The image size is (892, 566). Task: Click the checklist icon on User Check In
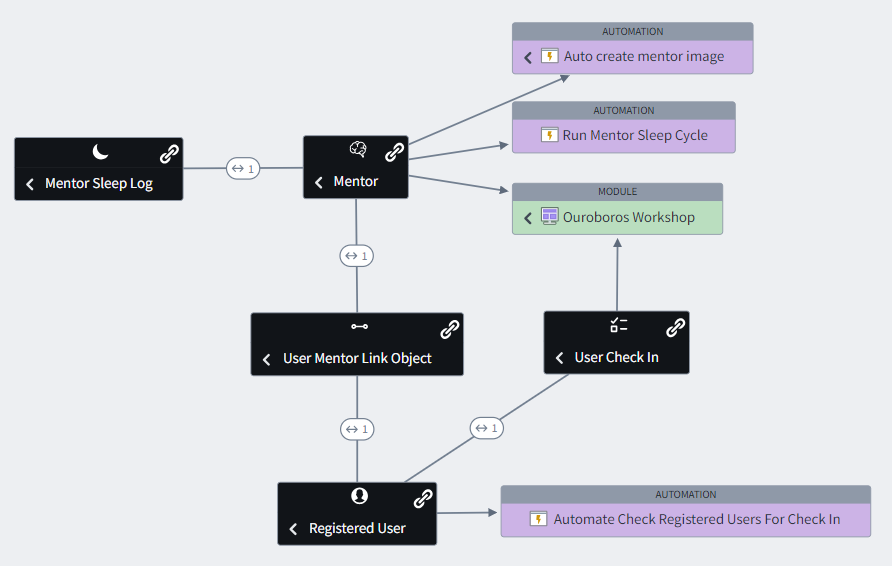tap(618, 325)
